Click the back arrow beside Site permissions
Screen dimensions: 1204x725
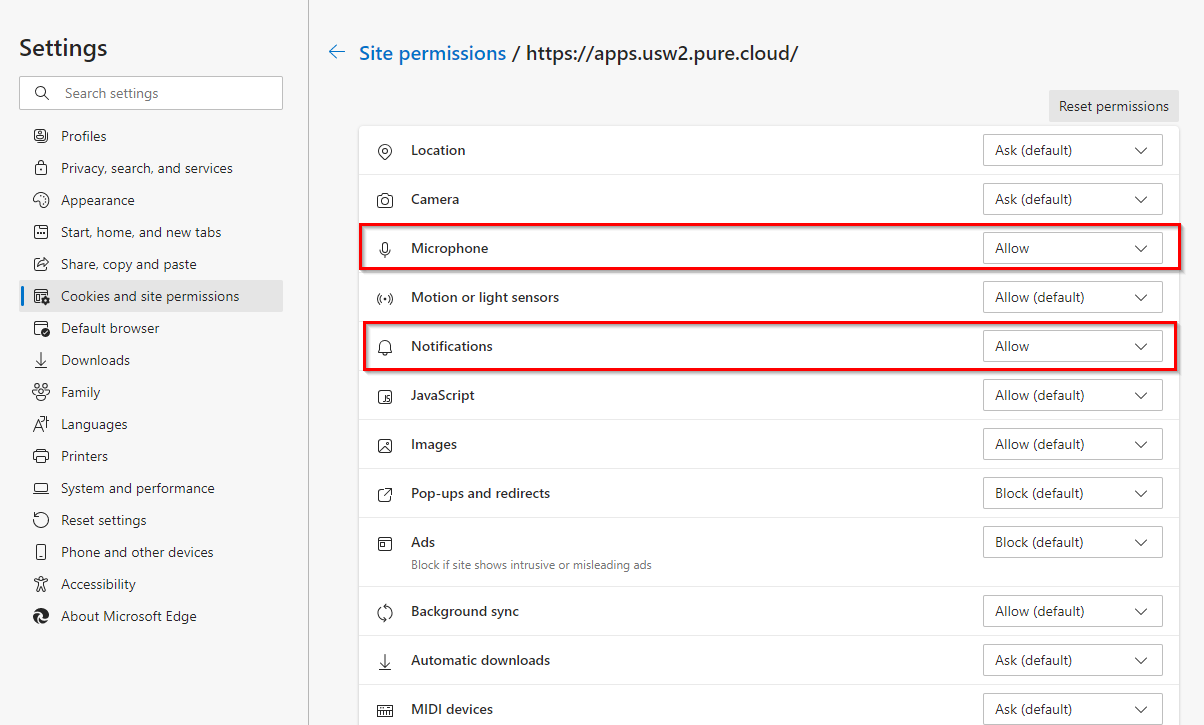(x=337, y=53)
